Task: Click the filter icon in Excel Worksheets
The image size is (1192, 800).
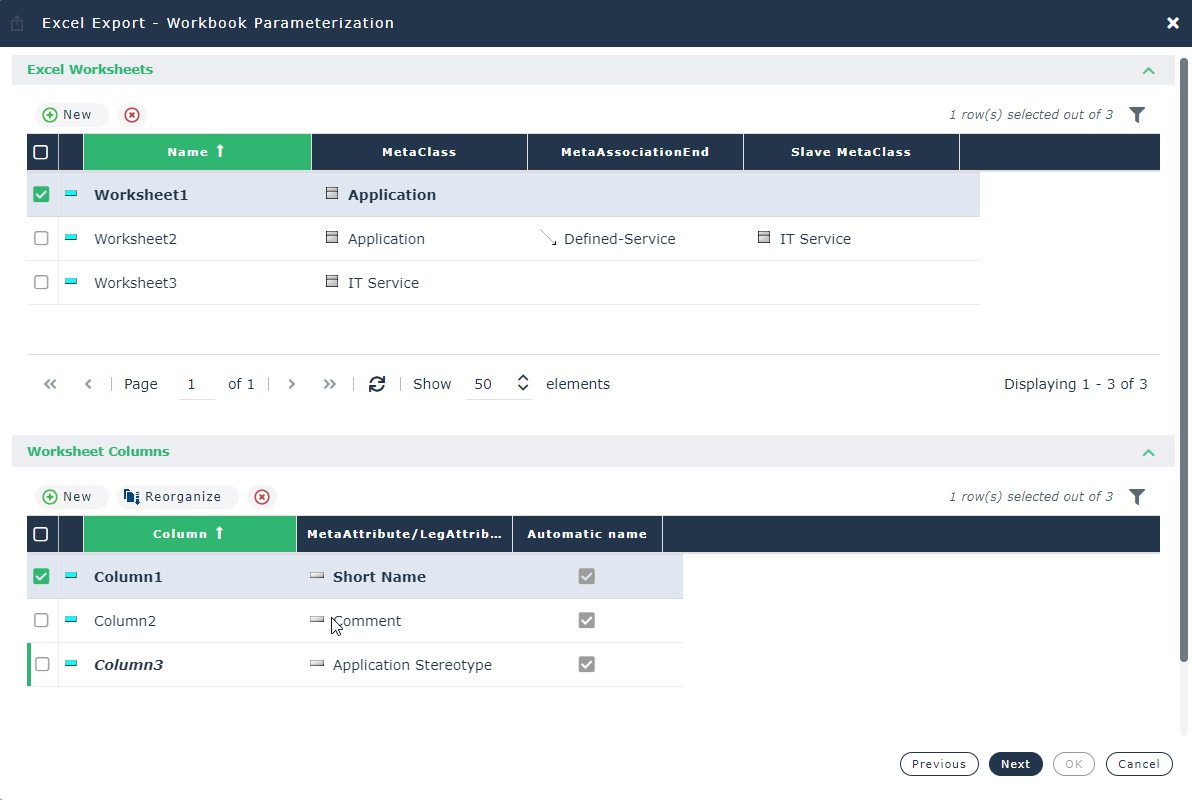Action: click(x=1136, y=115)
